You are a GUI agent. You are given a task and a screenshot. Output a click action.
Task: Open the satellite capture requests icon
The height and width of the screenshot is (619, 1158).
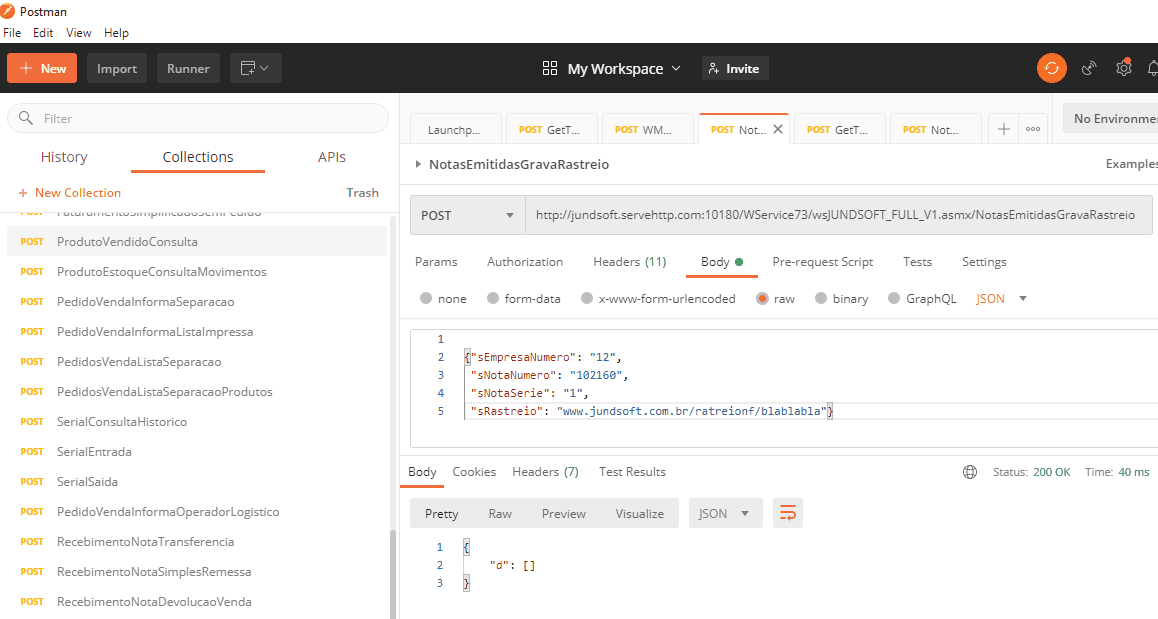click(1090, 68)
